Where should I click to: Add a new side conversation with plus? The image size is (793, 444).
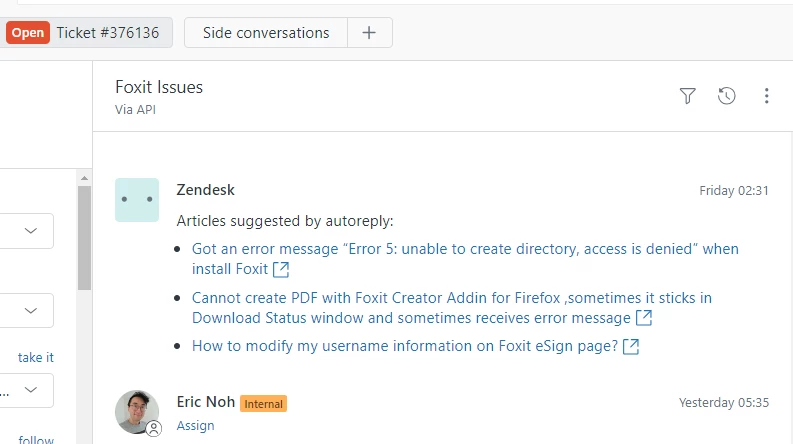pyautogui.click(x=369, y=32)
